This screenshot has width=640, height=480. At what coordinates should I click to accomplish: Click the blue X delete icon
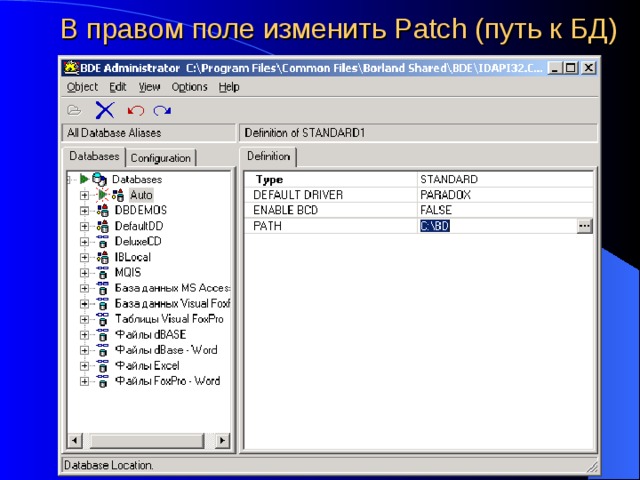(x=105, y=110)
